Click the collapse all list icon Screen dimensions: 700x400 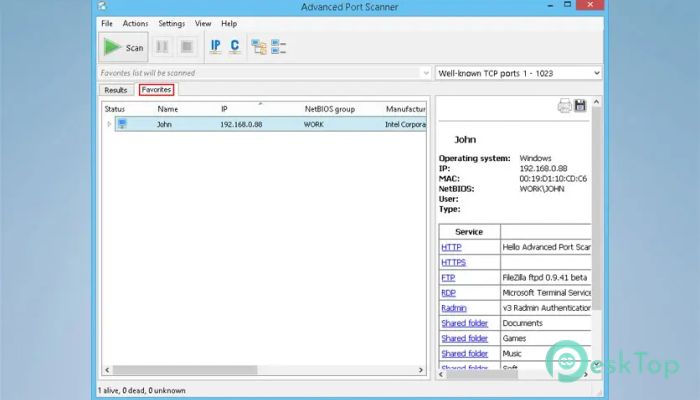pyautogui.click(x=278, y=47)
